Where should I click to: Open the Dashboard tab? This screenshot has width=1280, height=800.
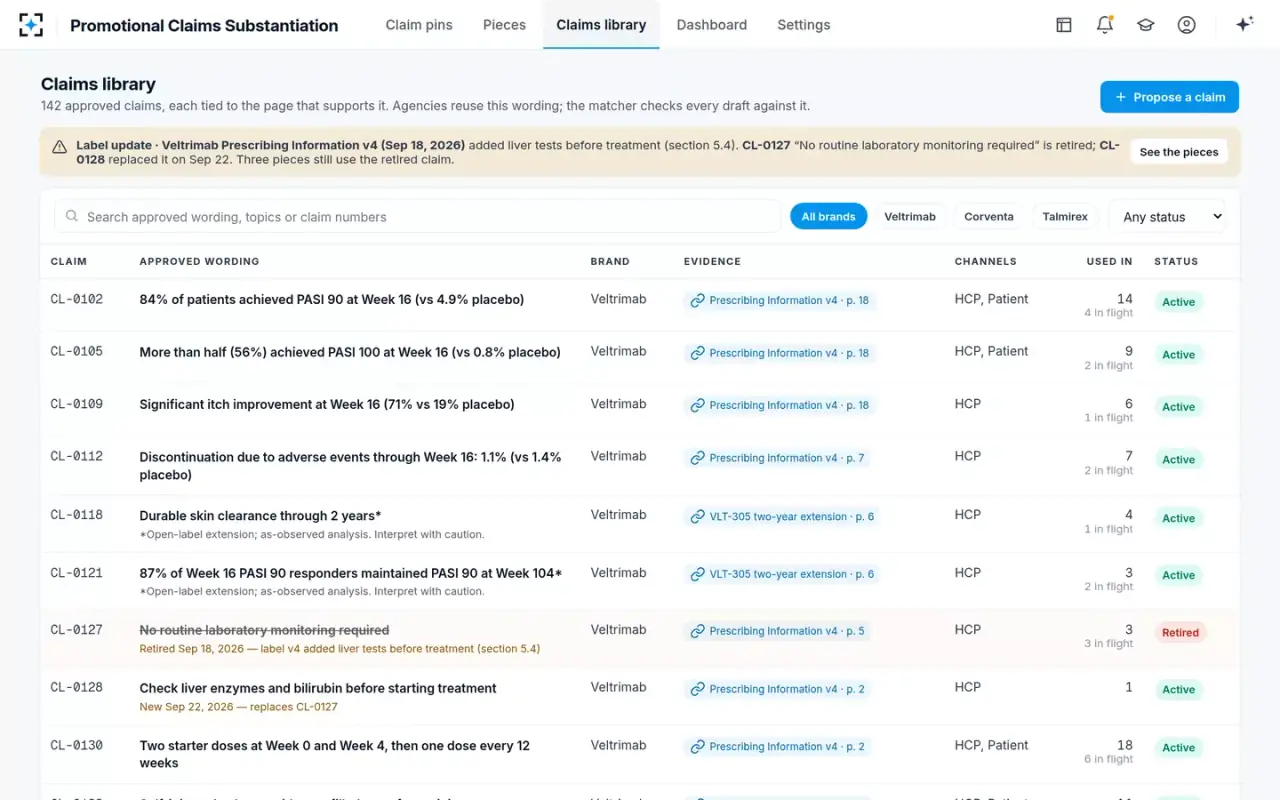coord(712,25)
